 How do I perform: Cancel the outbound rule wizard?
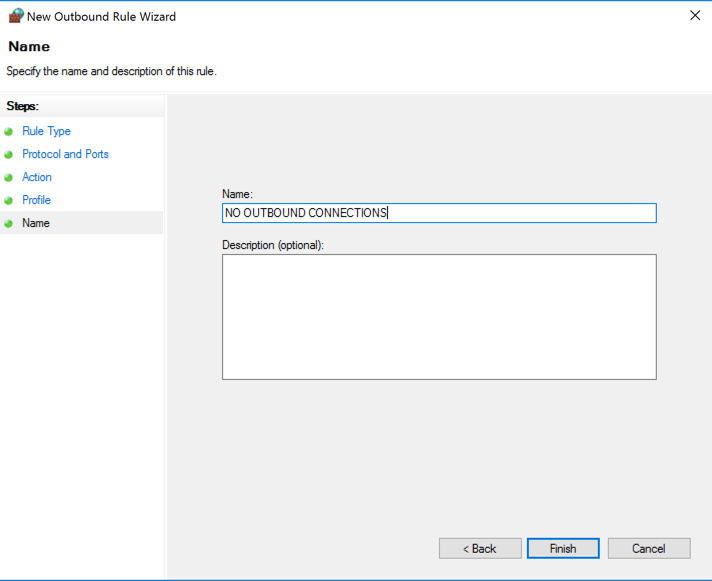pyautogui.click(x=649, y=548)
